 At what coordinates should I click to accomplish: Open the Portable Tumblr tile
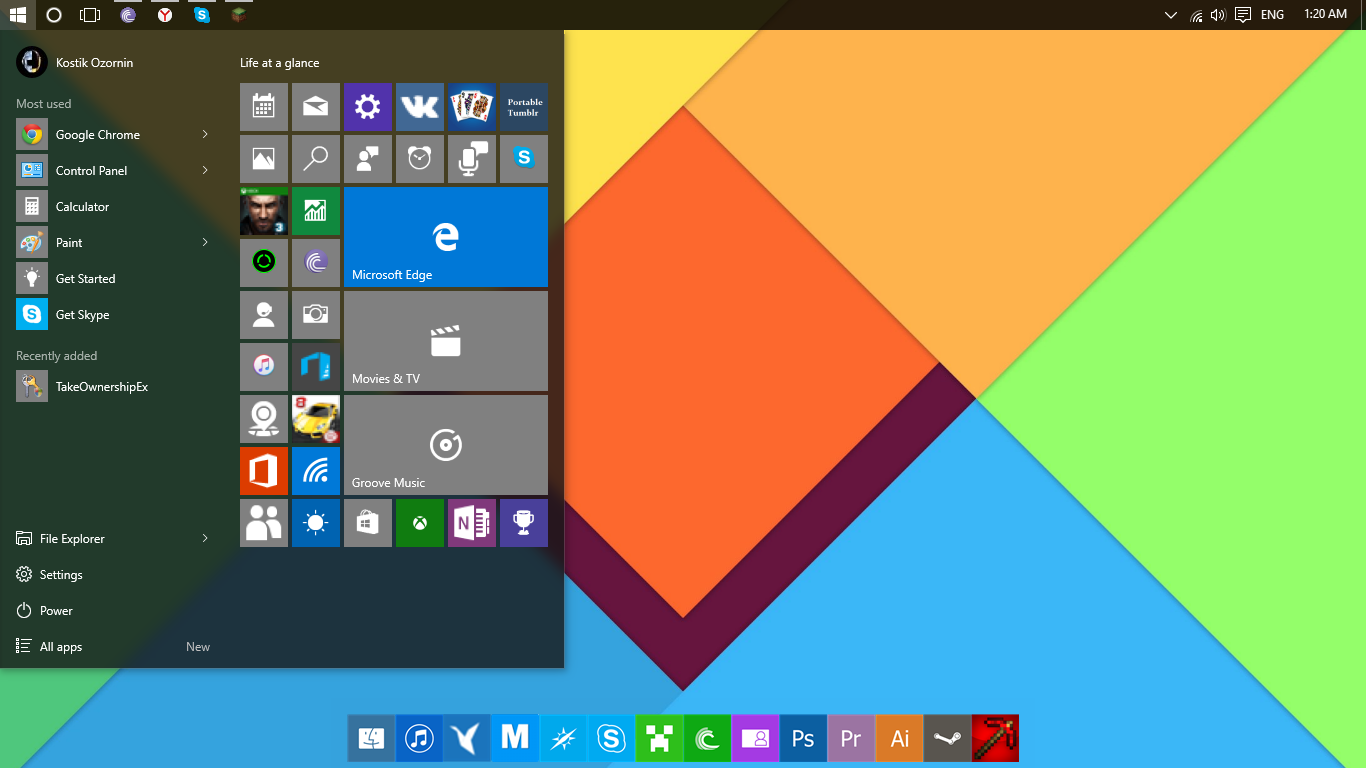(524, 107)
